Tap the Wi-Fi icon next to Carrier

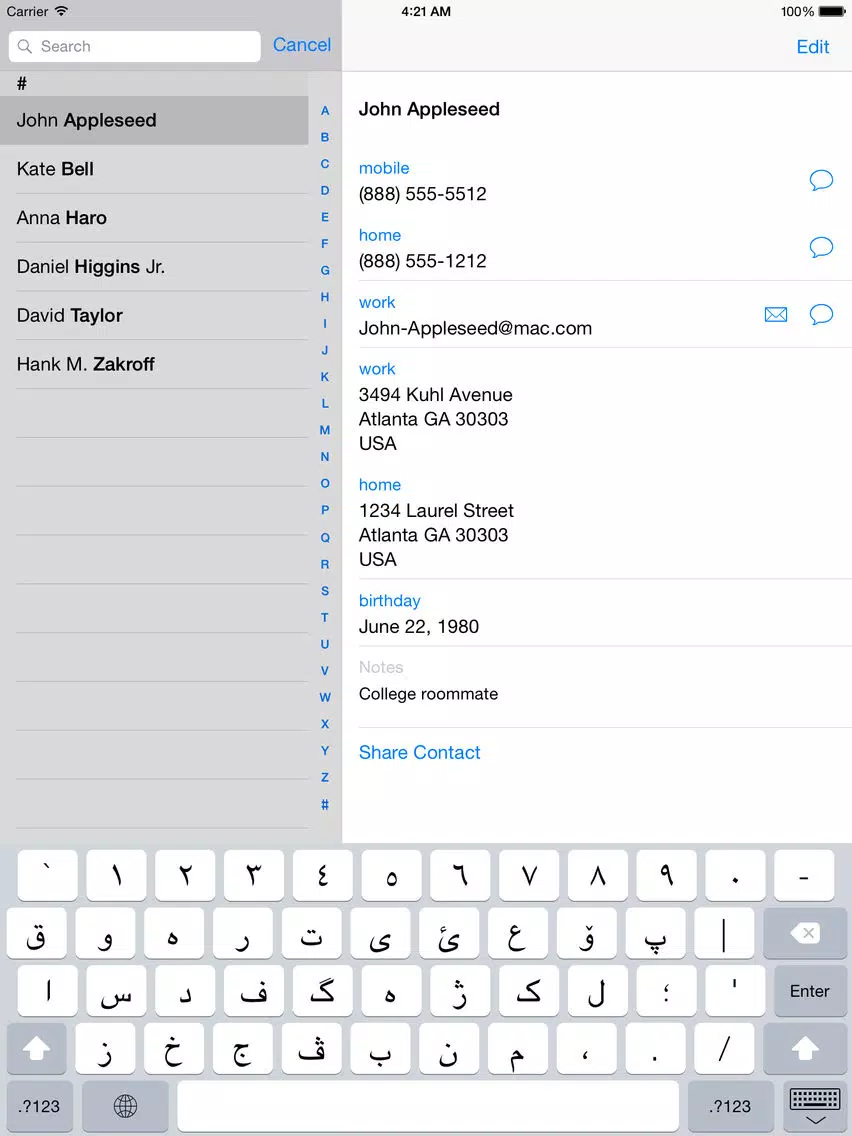[x=62, y=11]
